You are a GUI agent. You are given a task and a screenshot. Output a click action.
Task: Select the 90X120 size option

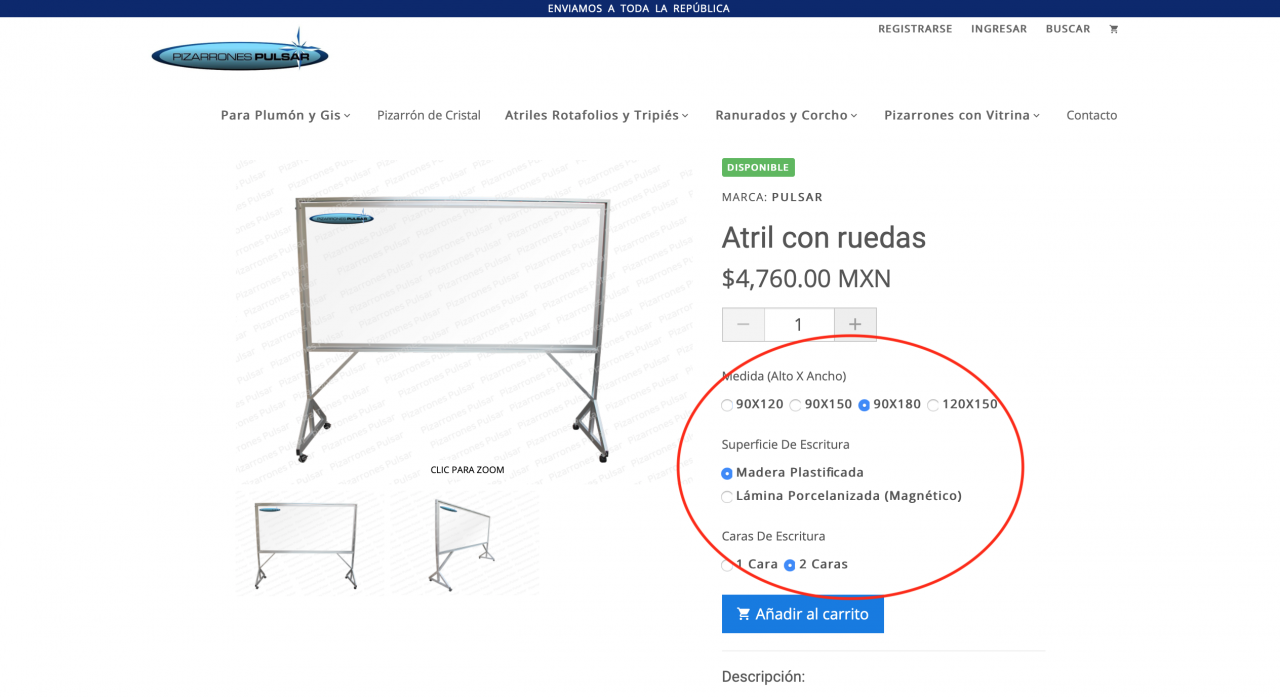point(728,405)
